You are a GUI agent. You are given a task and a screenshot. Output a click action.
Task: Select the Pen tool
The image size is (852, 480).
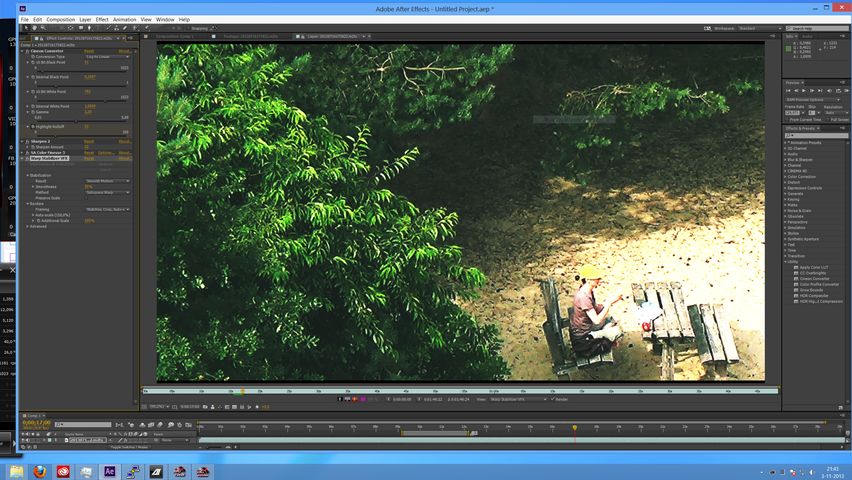coord(90,28)
